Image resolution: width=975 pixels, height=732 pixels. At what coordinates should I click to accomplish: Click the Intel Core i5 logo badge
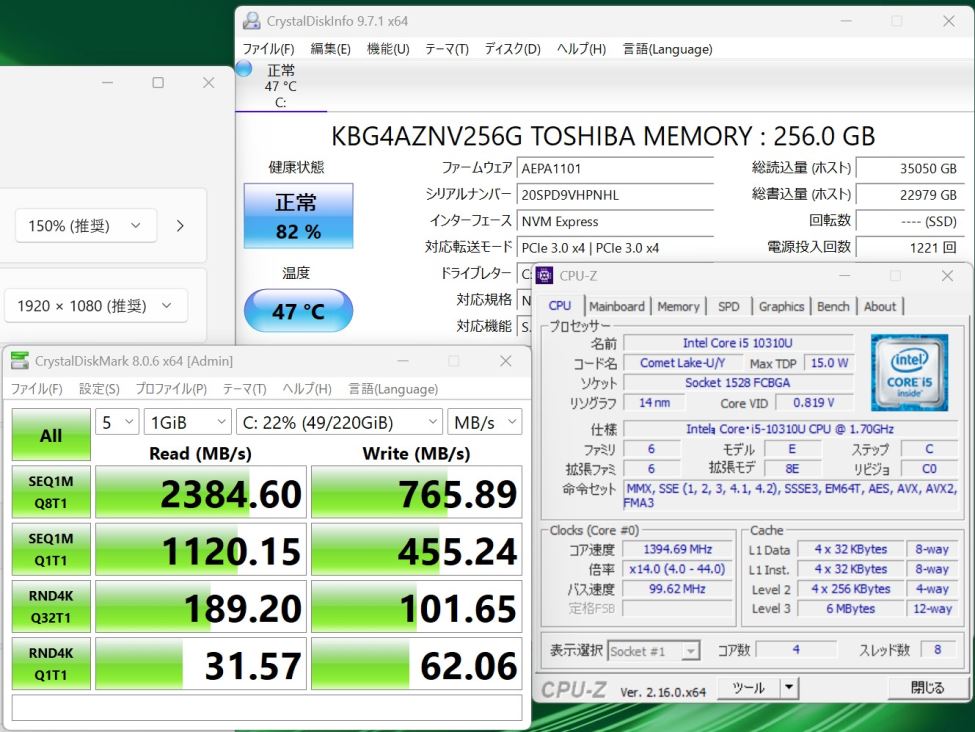click(908, 371)
